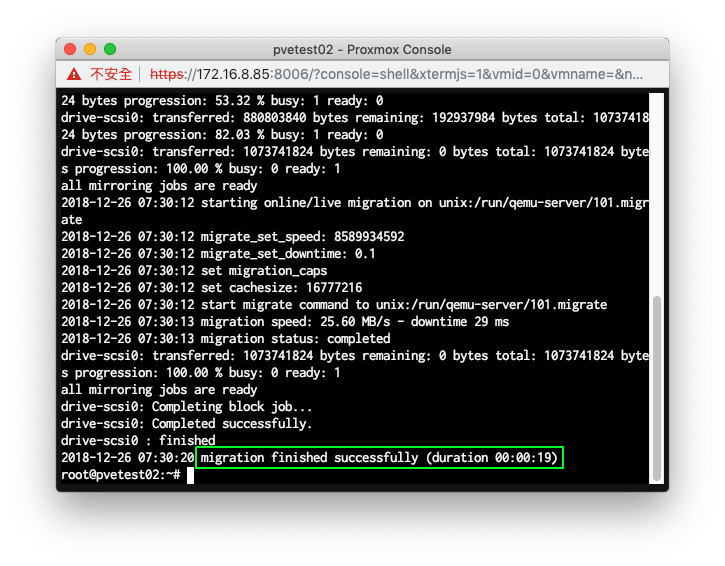Click the red close window button

tap(70, 49)
